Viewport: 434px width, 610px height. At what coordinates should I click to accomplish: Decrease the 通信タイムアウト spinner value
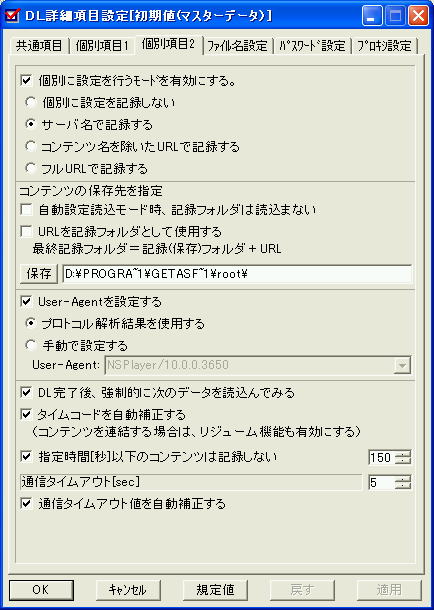(403, 487)
